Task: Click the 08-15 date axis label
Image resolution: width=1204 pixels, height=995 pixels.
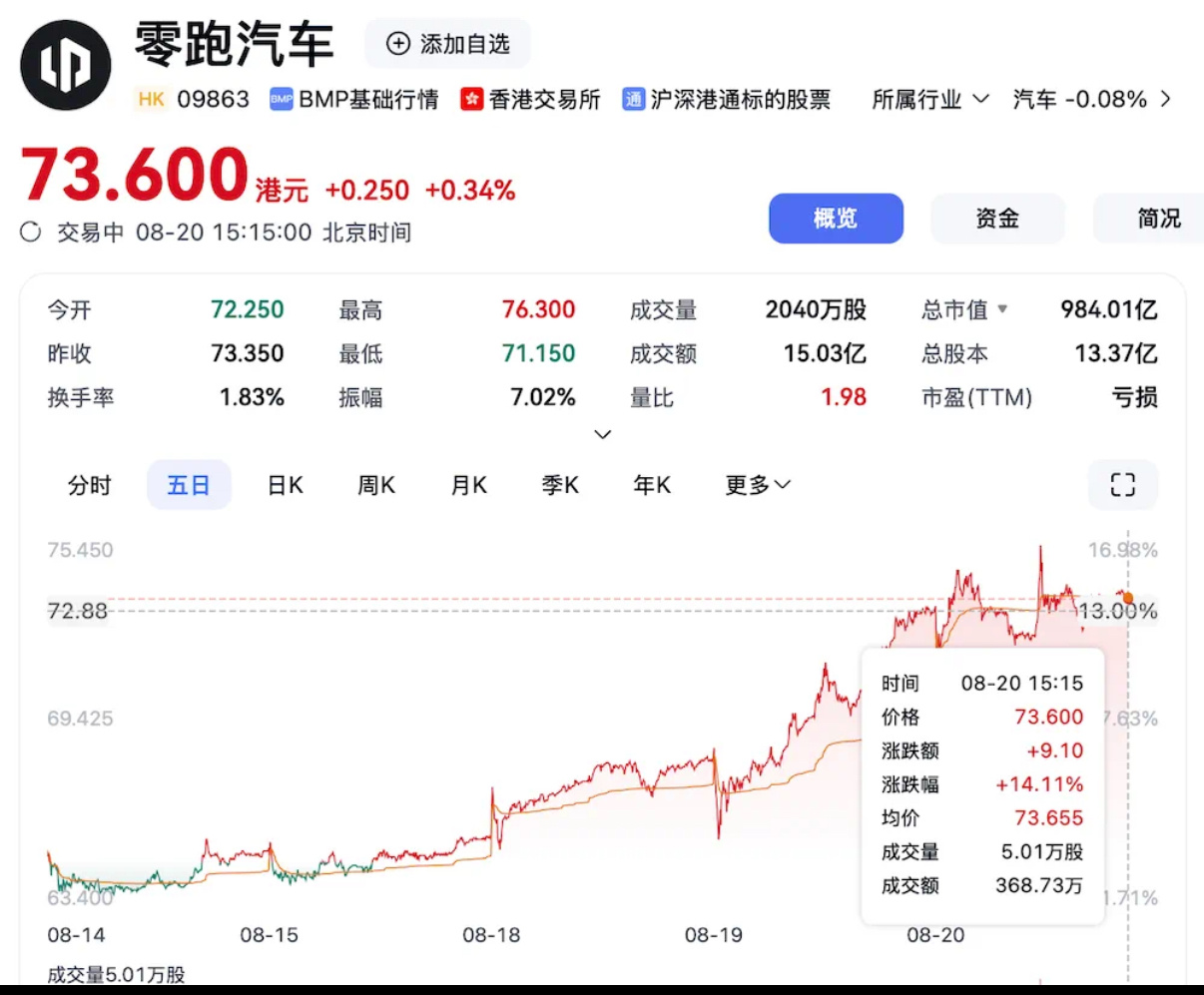Action: coord(270,935)
